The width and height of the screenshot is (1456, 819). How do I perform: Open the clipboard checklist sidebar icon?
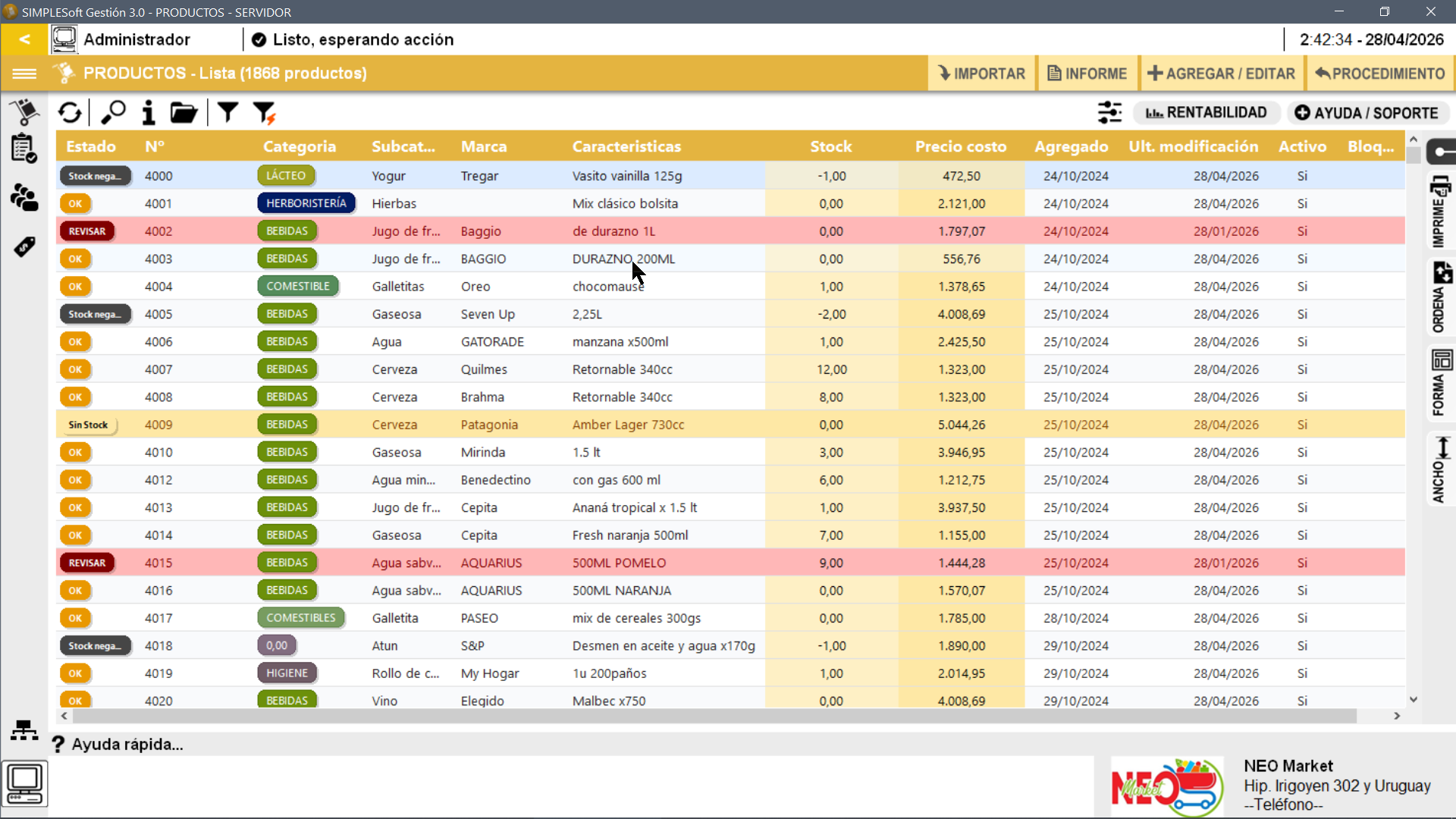24,149
